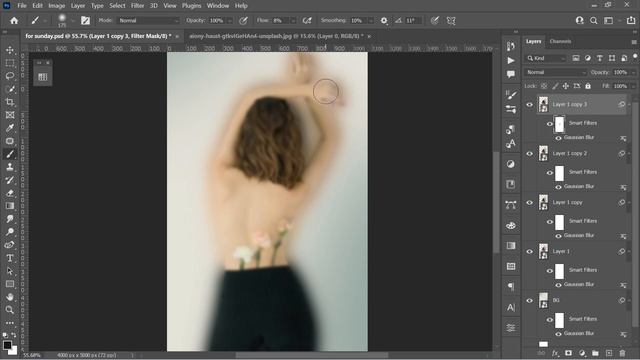The image size is (640, 360).
Task: Select the Horizontal Type tool
Action: (10, 258)
